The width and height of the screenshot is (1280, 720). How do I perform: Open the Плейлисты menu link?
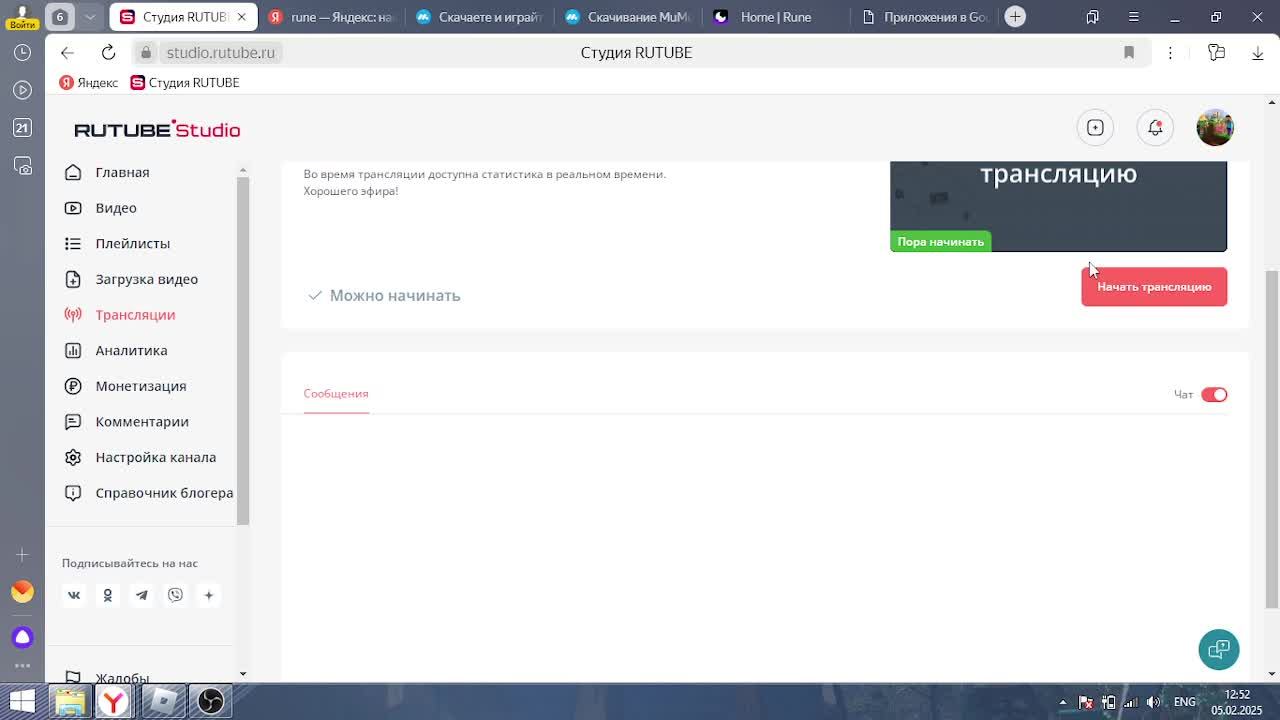(133, 243)
